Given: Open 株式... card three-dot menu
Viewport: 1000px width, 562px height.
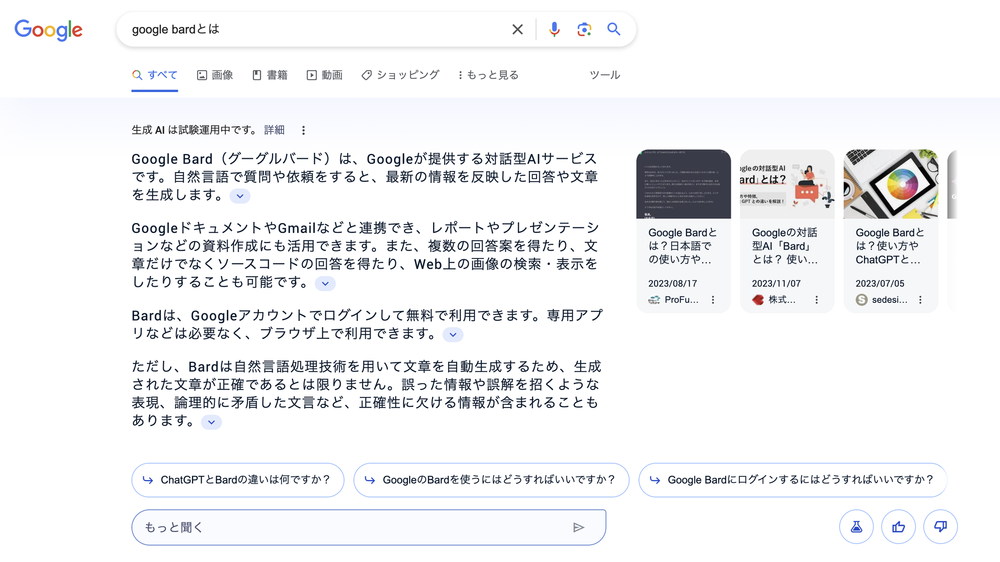Looking at the screenshot, I should pyautogui.click(x=816, y=300).
